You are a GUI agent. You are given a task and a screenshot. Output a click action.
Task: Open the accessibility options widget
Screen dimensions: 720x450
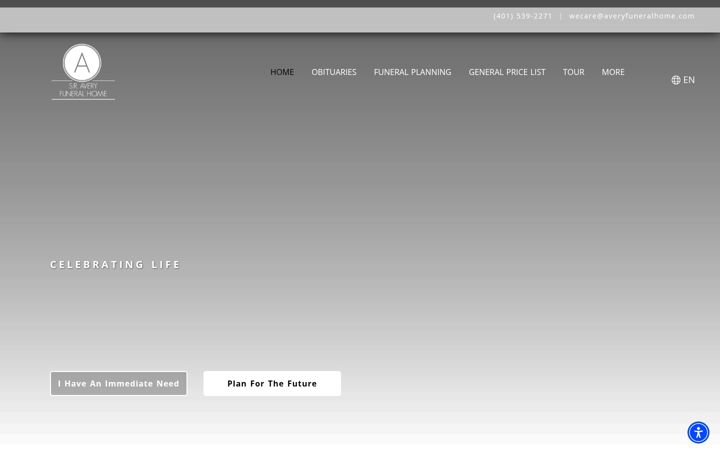pyautogui.click(x=698, y=433)
